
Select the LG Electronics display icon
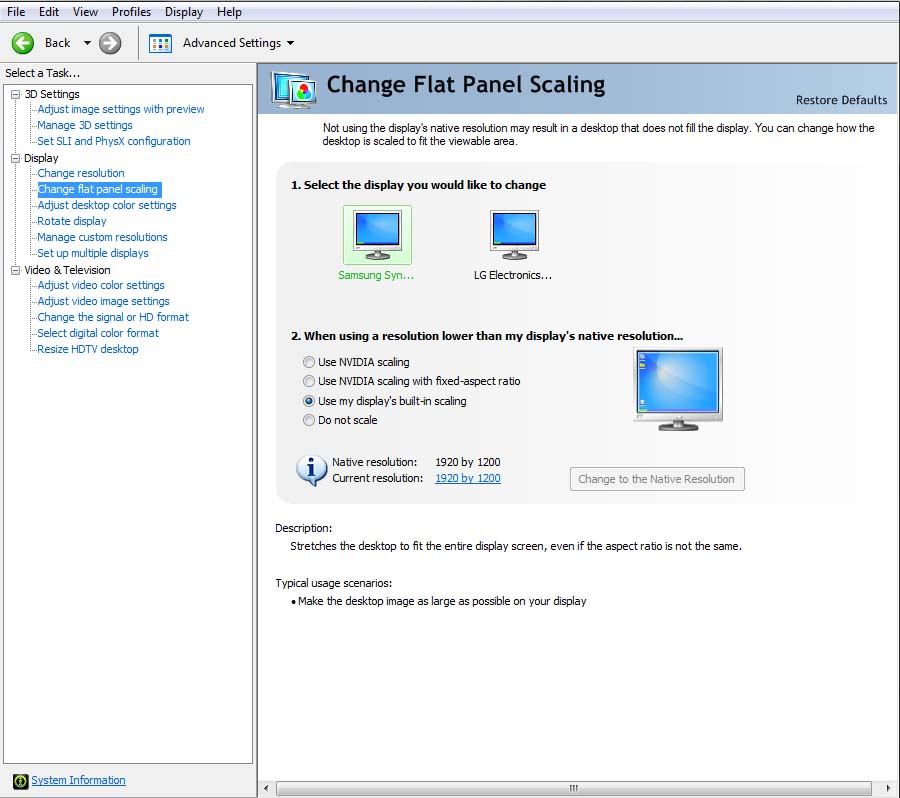514,235
